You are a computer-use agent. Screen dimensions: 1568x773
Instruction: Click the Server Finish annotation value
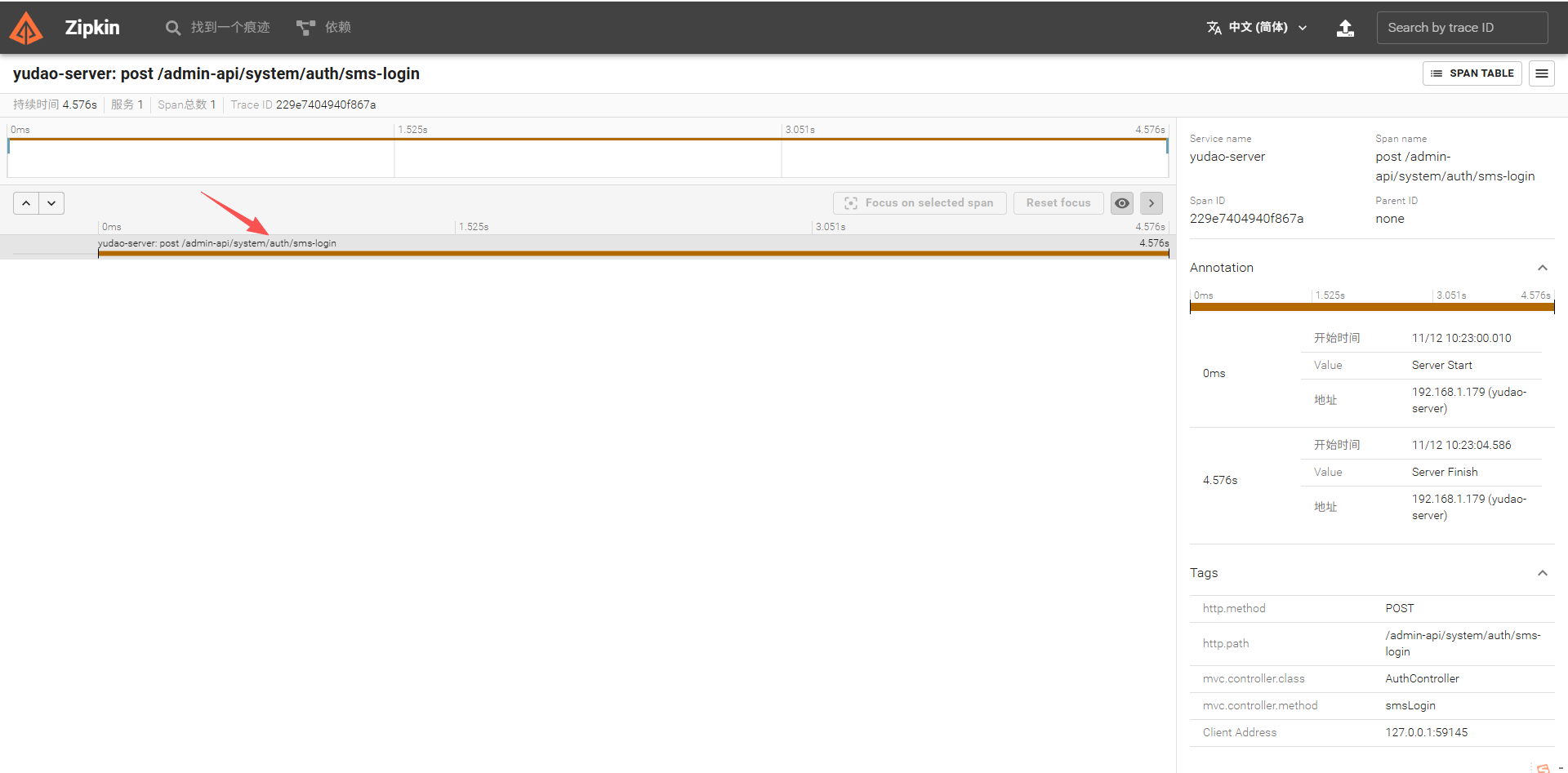point(1445,473)
